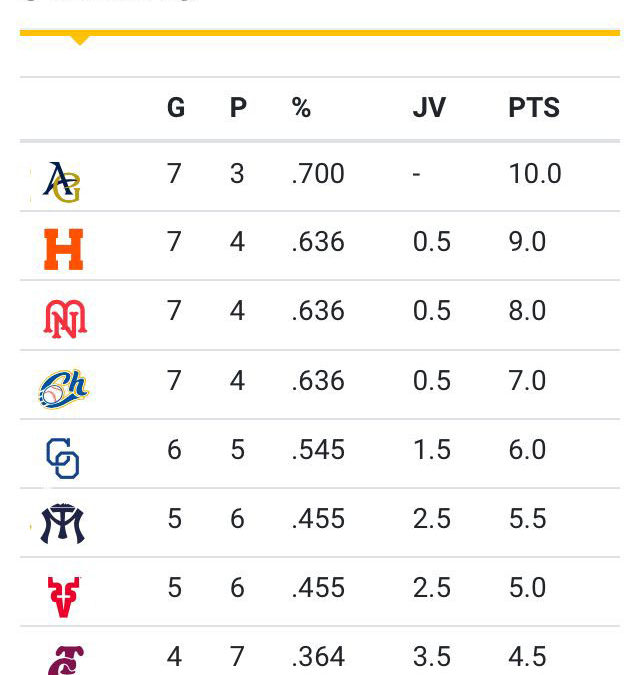This screenshot has width=640, height=675.
Task: Open the red MN team logo
Action: click(65, 319)
